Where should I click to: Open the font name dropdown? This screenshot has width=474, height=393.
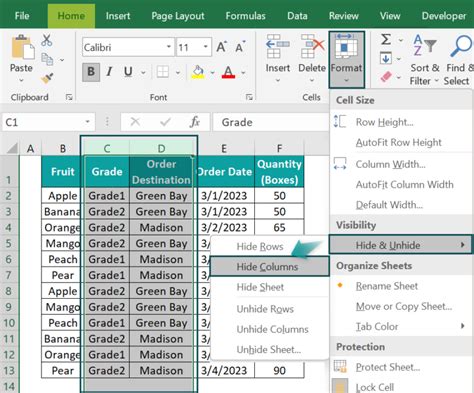168,47
